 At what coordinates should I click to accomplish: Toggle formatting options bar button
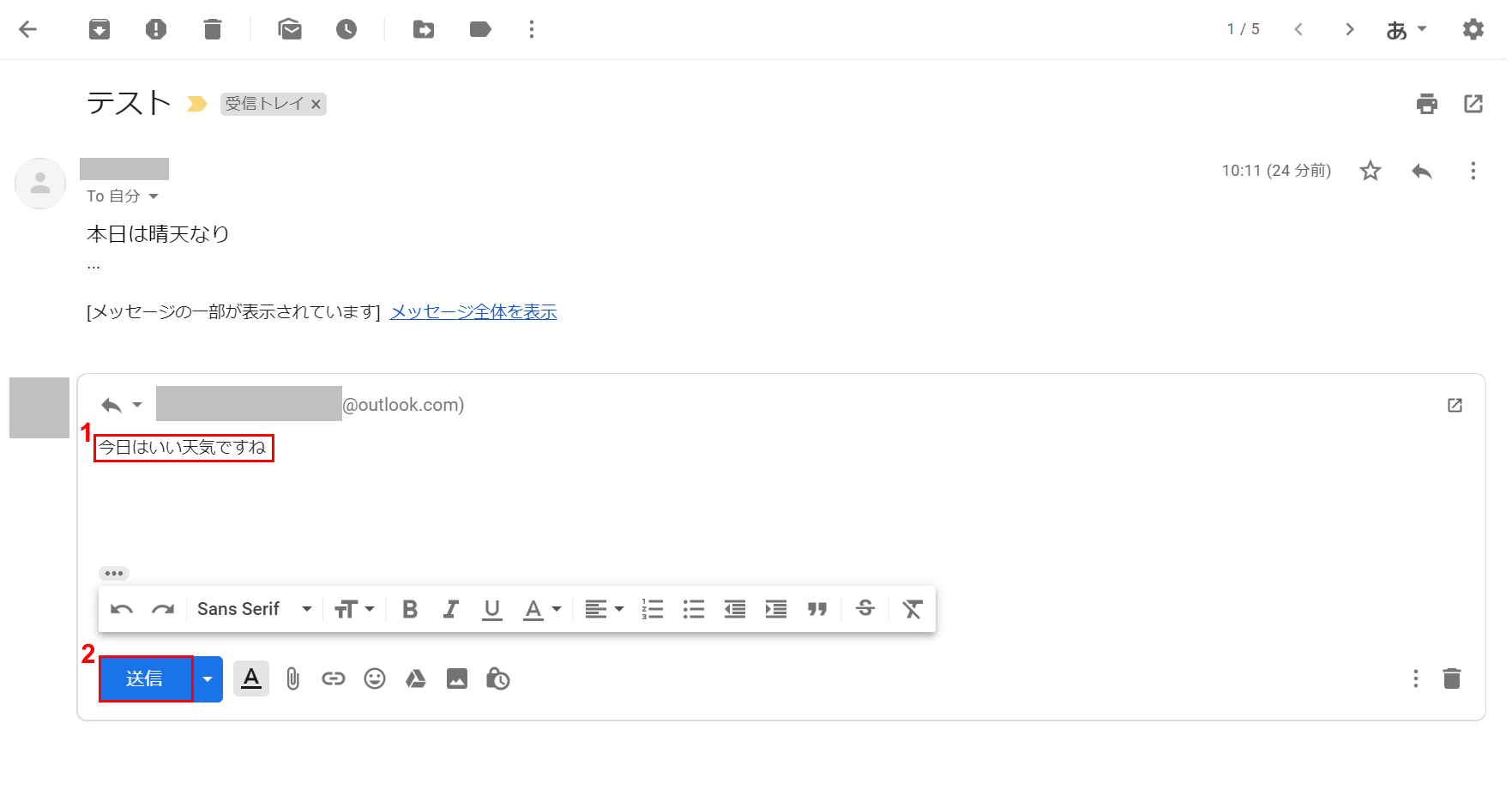pyautogui.click(x=251, y=678)
